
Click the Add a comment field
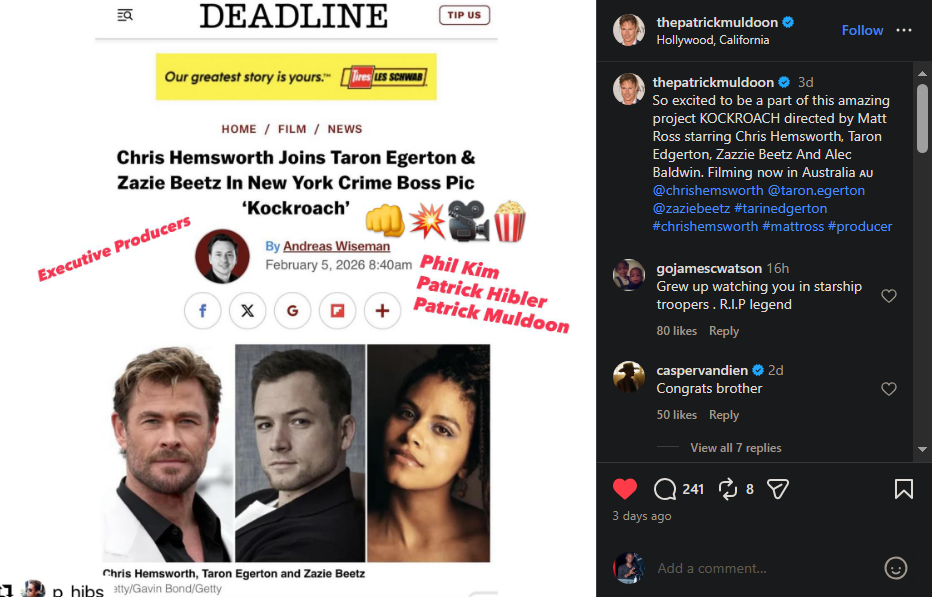pos(761,568)
